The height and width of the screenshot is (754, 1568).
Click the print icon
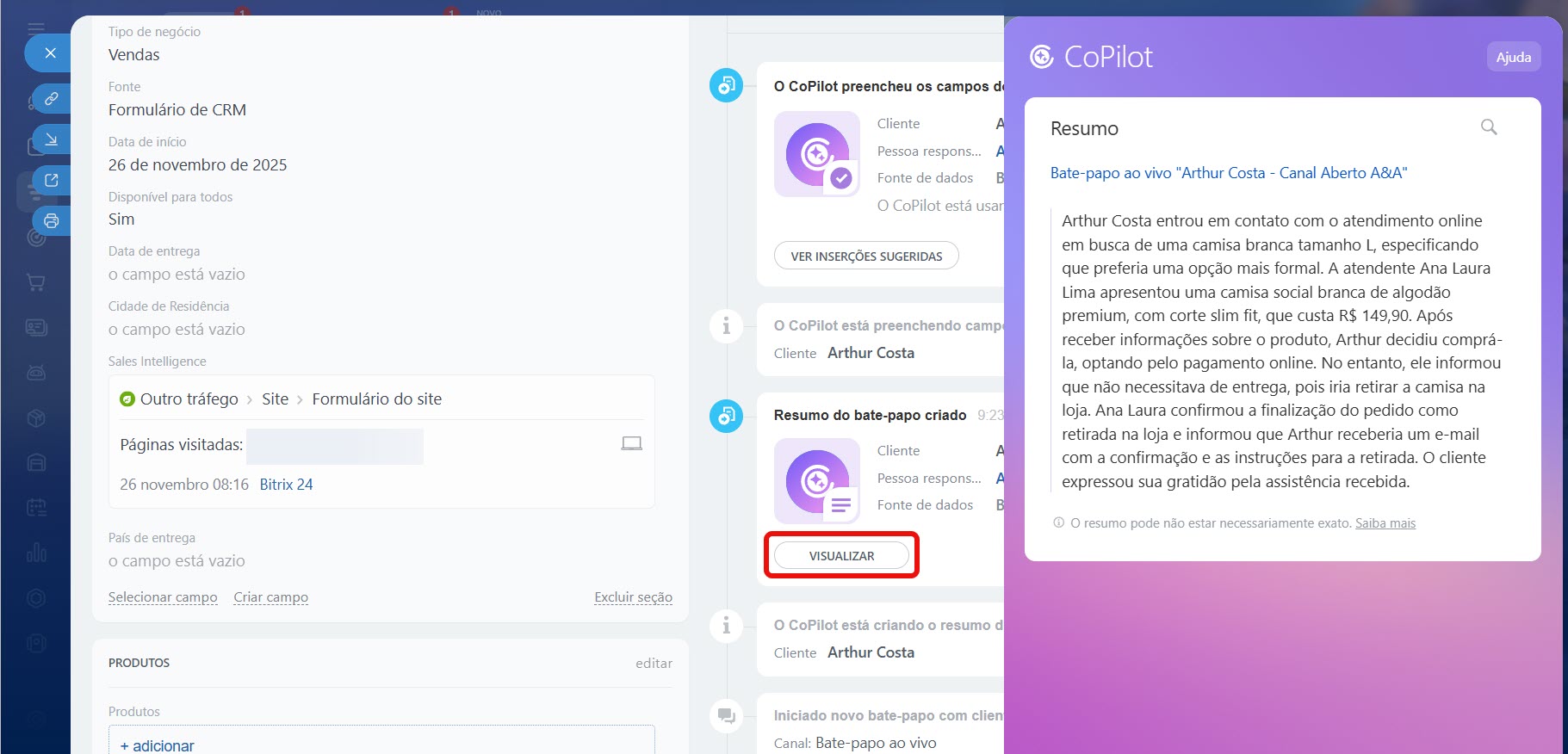click(52, 221)
